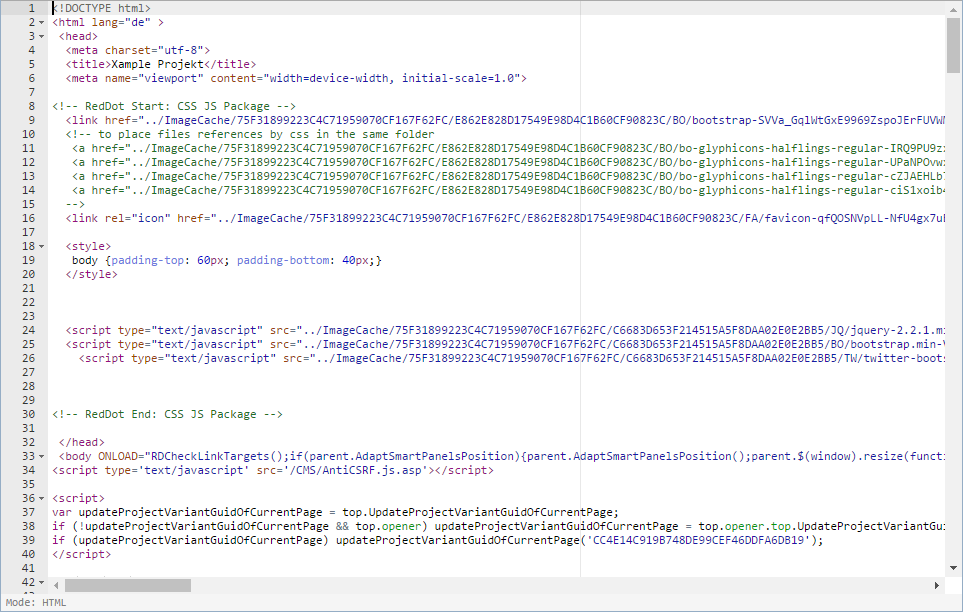Collapse the html tag fold on line 2

pos(42,23)
